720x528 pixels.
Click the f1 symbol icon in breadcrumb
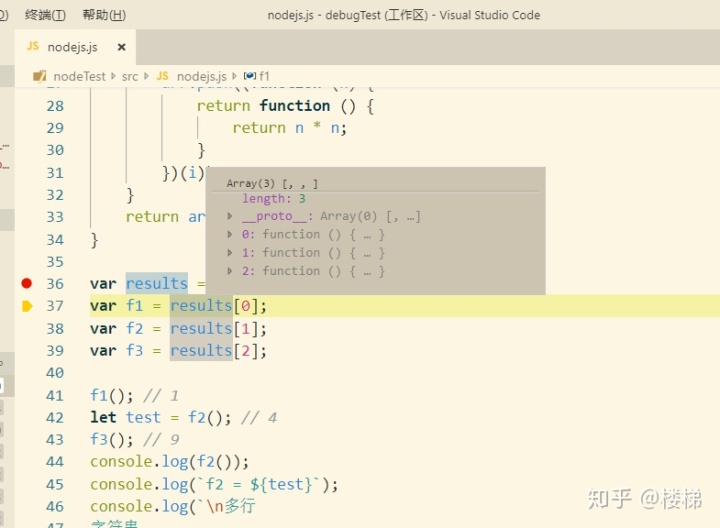point(250,76)
